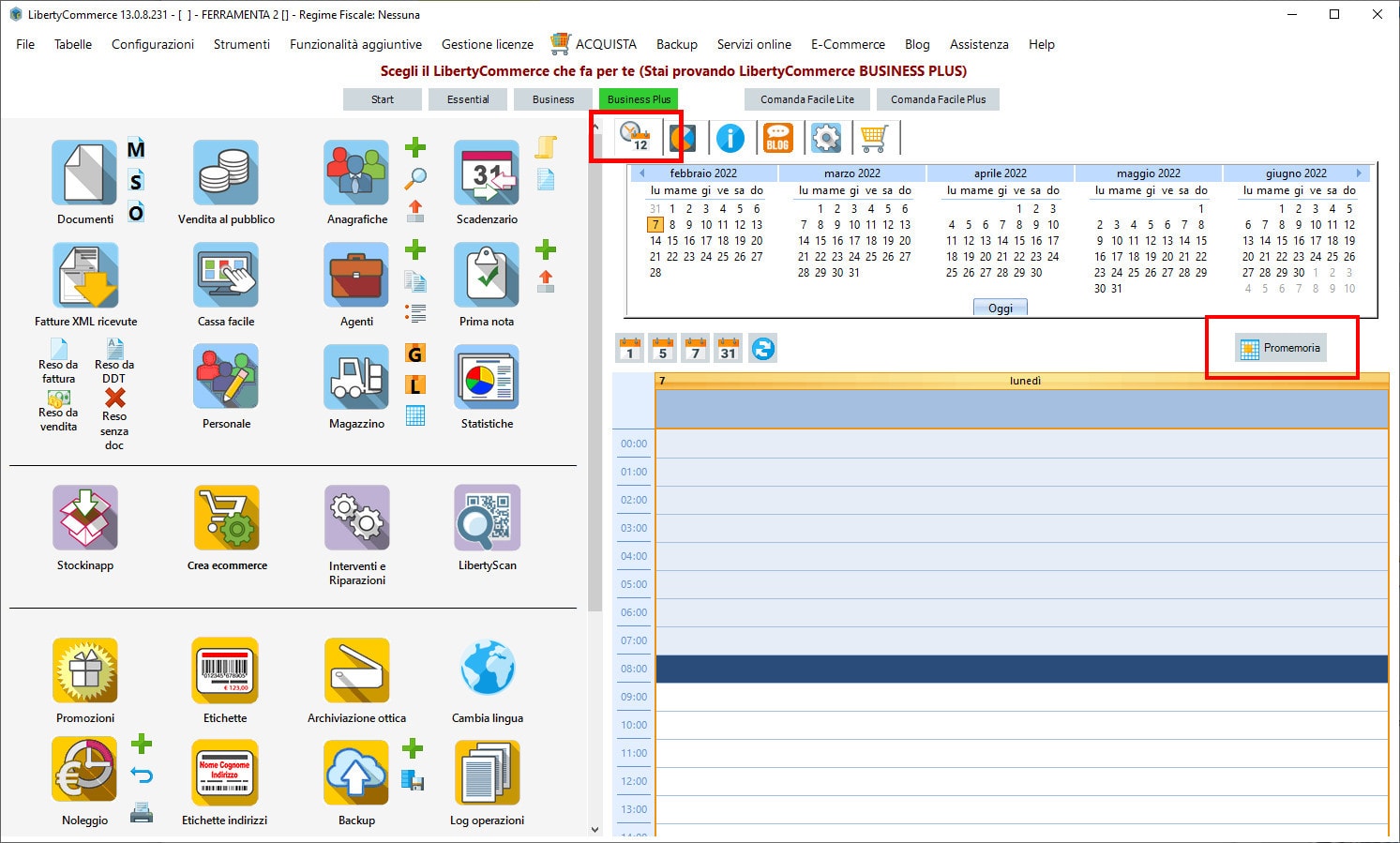The width and height of the screenshot is (1400, 843).
Task: Select Comanda Facile Lite tab
Action: (x=807, y=99)
